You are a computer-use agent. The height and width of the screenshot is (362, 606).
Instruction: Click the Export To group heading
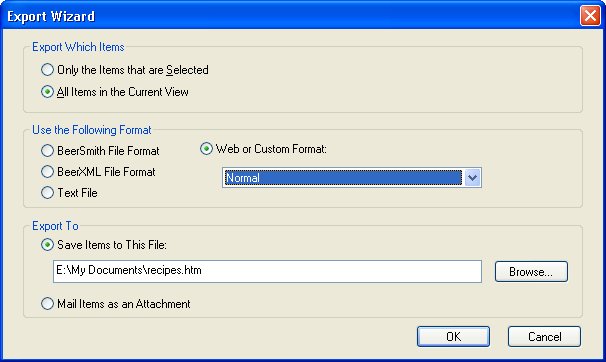click(x=55, y=226)
